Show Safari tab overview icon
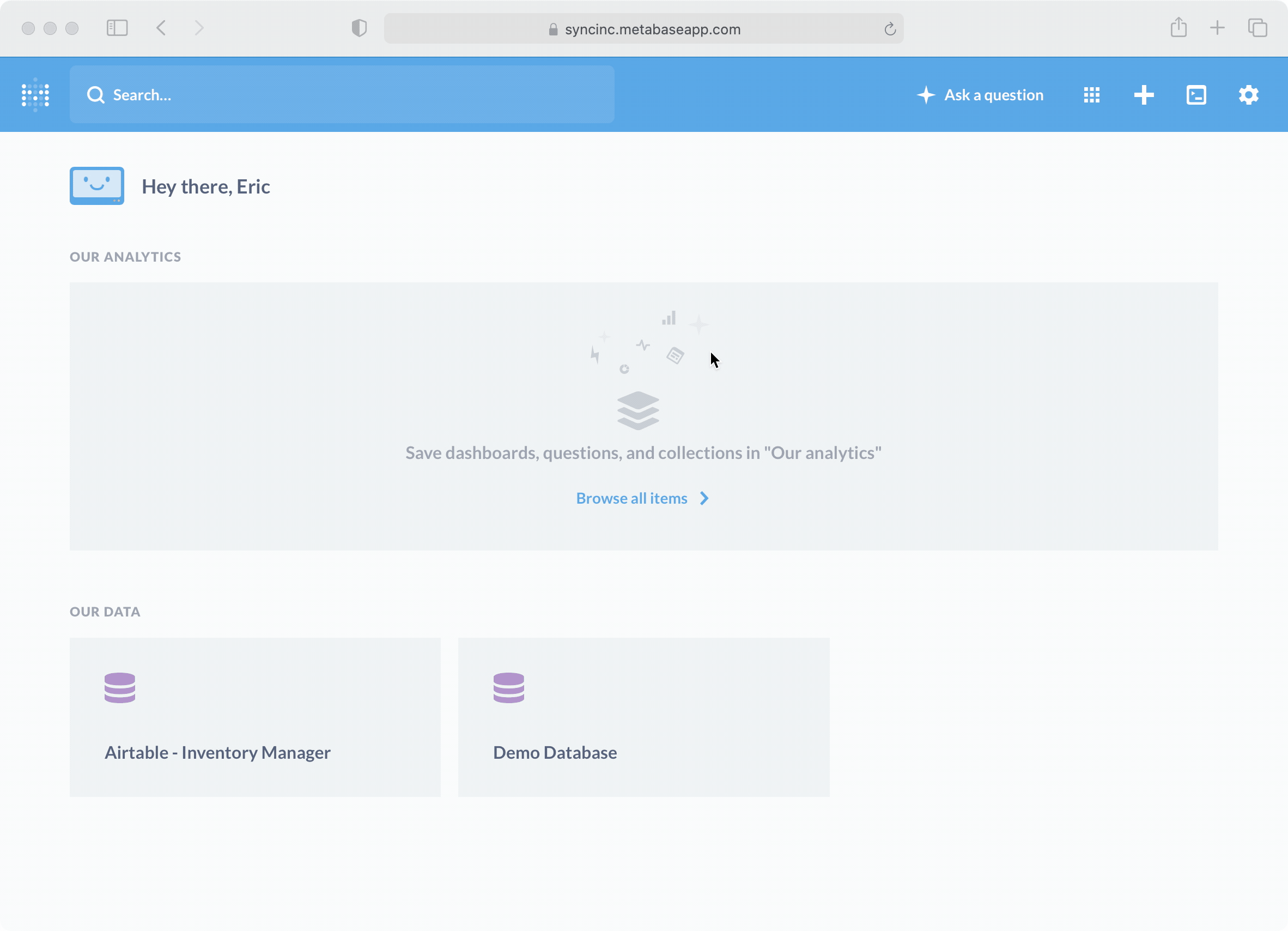 [1257, 28]
